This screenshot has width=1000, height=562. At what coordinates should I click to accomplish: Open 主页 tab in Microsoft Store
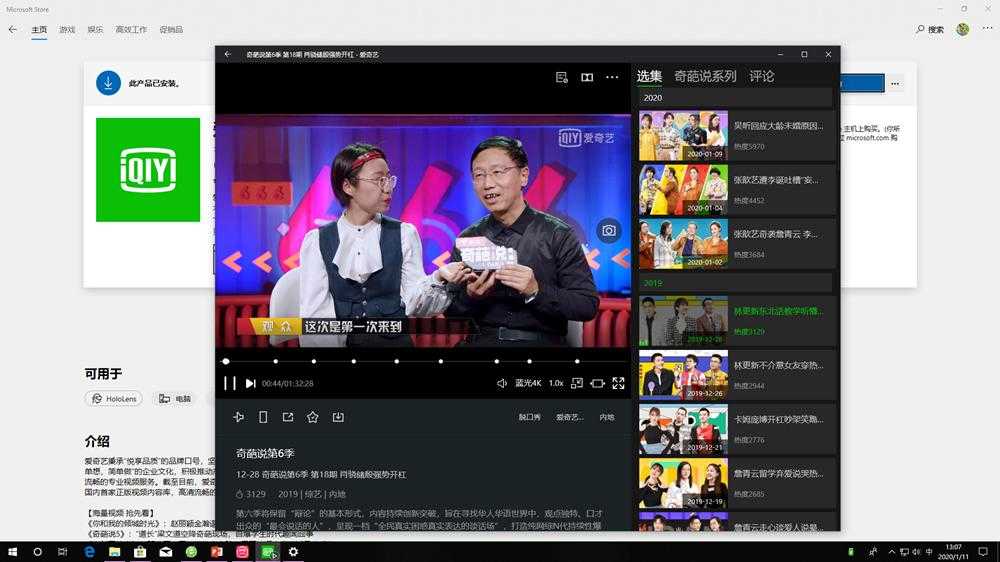coord(39,29)
